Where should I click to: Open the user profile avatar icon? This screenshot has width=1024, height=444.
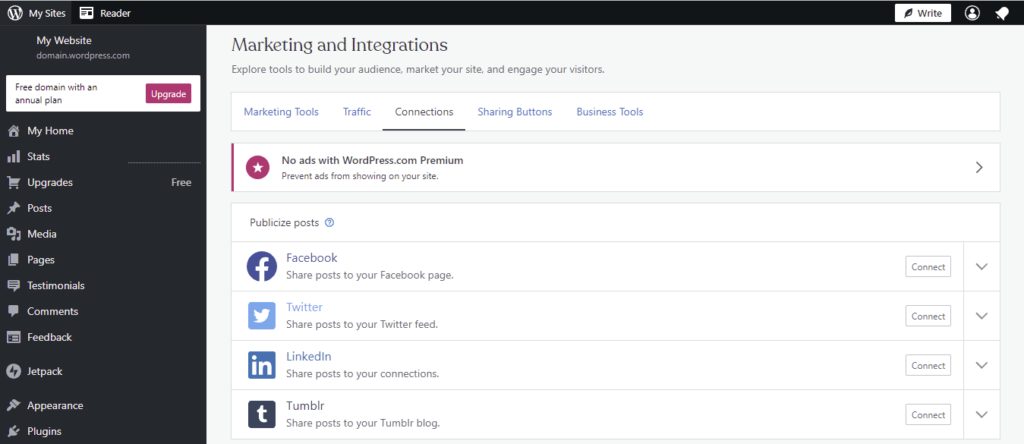[972, 13]
